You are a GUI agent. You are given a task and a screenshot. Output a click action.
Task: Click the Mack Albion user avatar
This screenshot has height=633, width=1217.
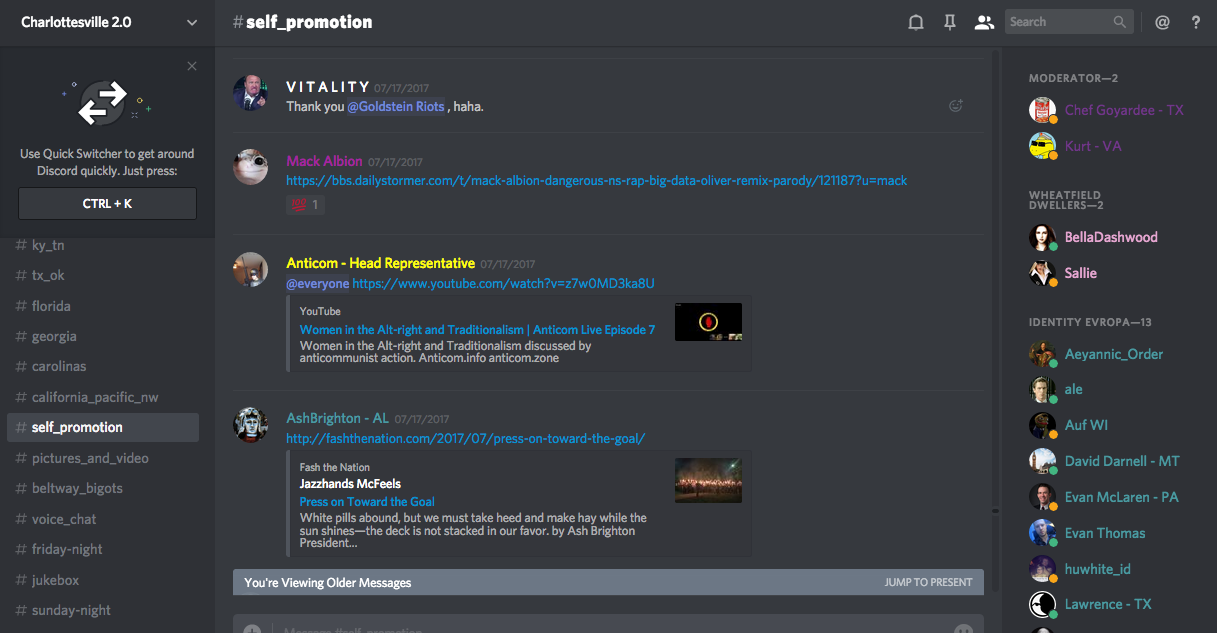[x=251, y=167]
